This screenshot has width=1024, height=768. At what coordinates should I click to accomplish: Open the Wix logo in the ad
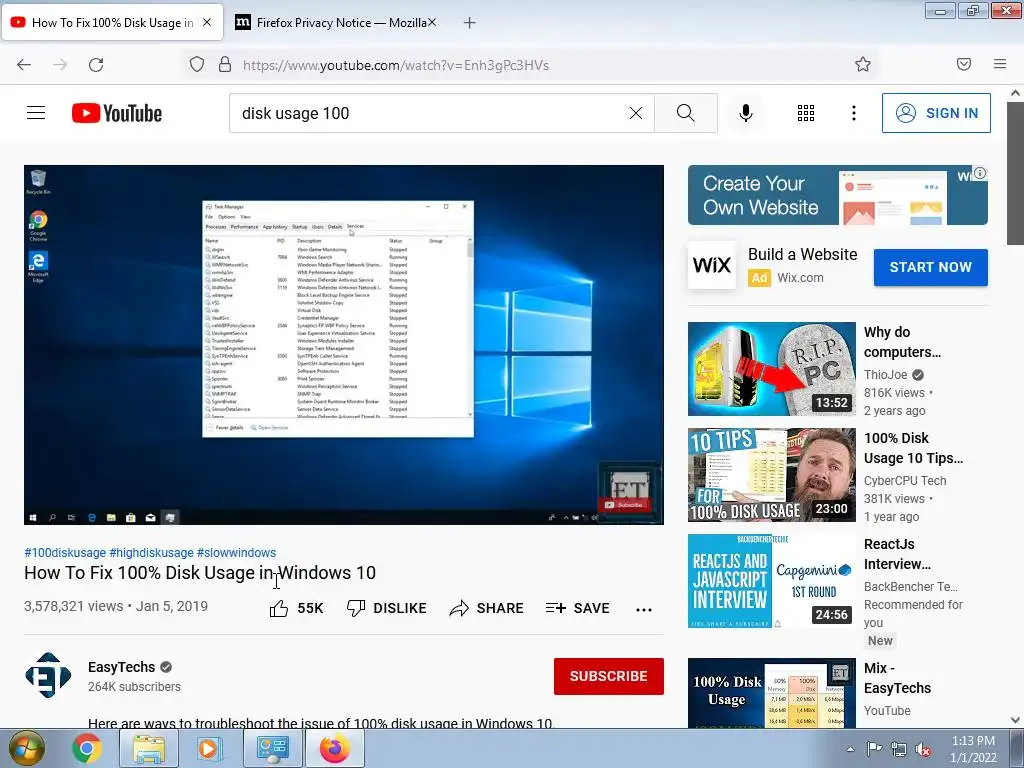[x=712, y=265]
